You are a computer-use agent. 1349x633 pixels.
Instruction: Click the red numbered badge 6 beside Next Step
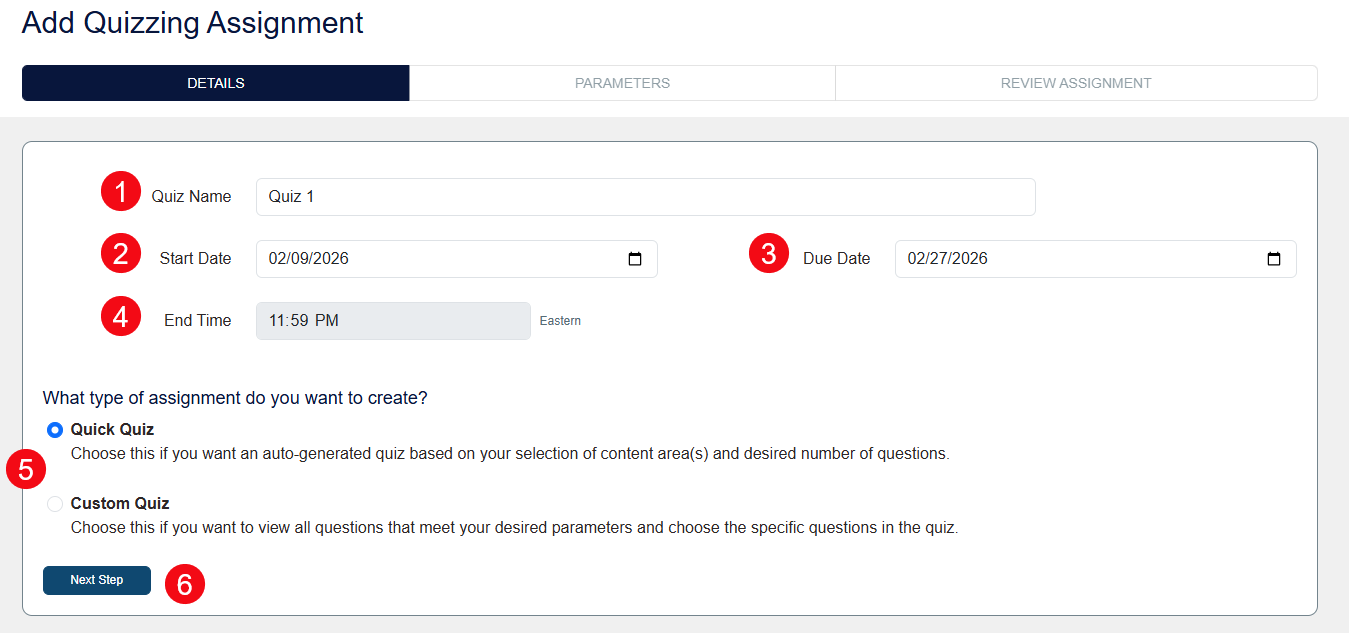pos(184,584)
